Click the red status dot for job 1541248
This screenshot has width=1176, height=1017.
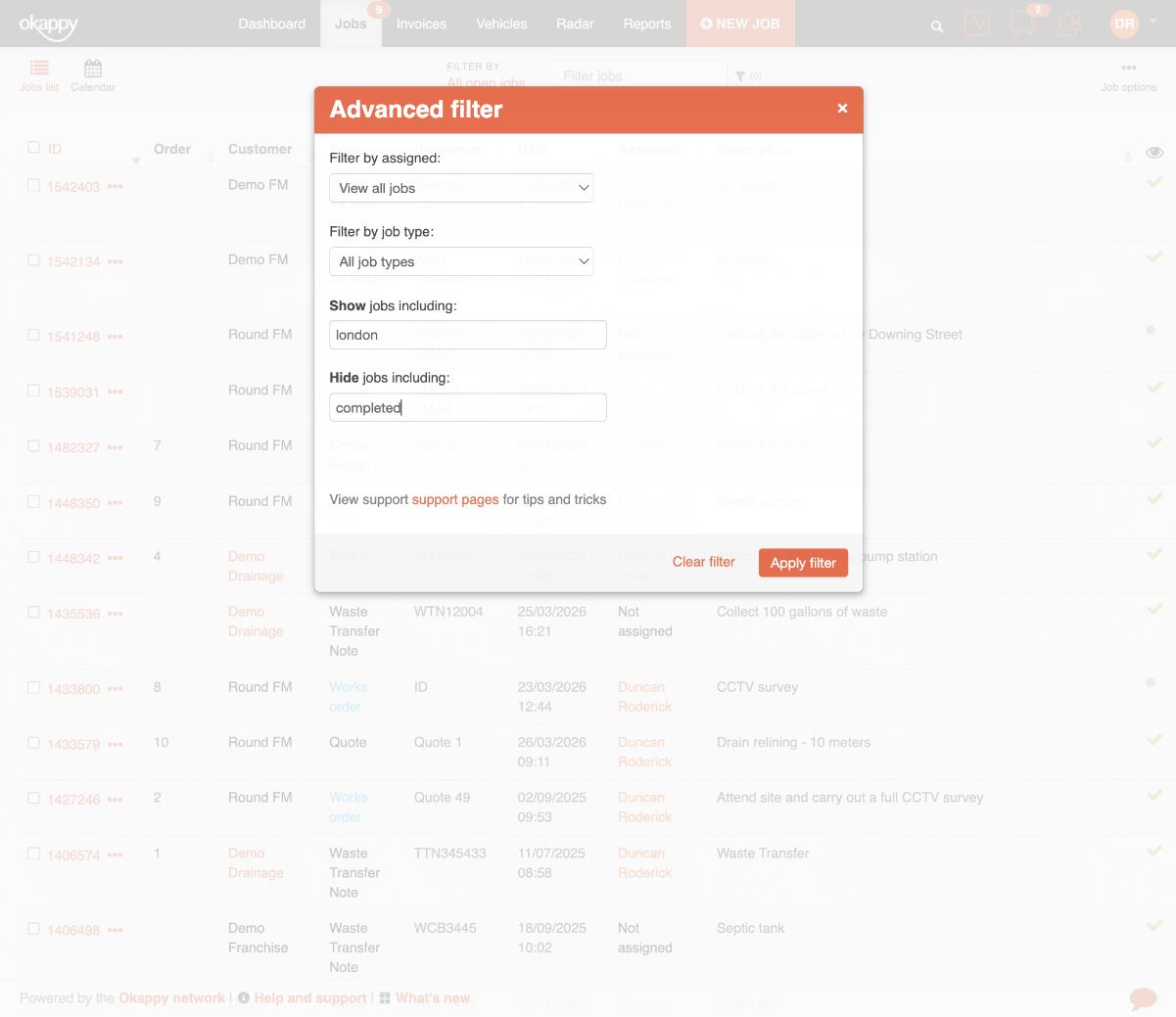click(x=1151, y=330)
